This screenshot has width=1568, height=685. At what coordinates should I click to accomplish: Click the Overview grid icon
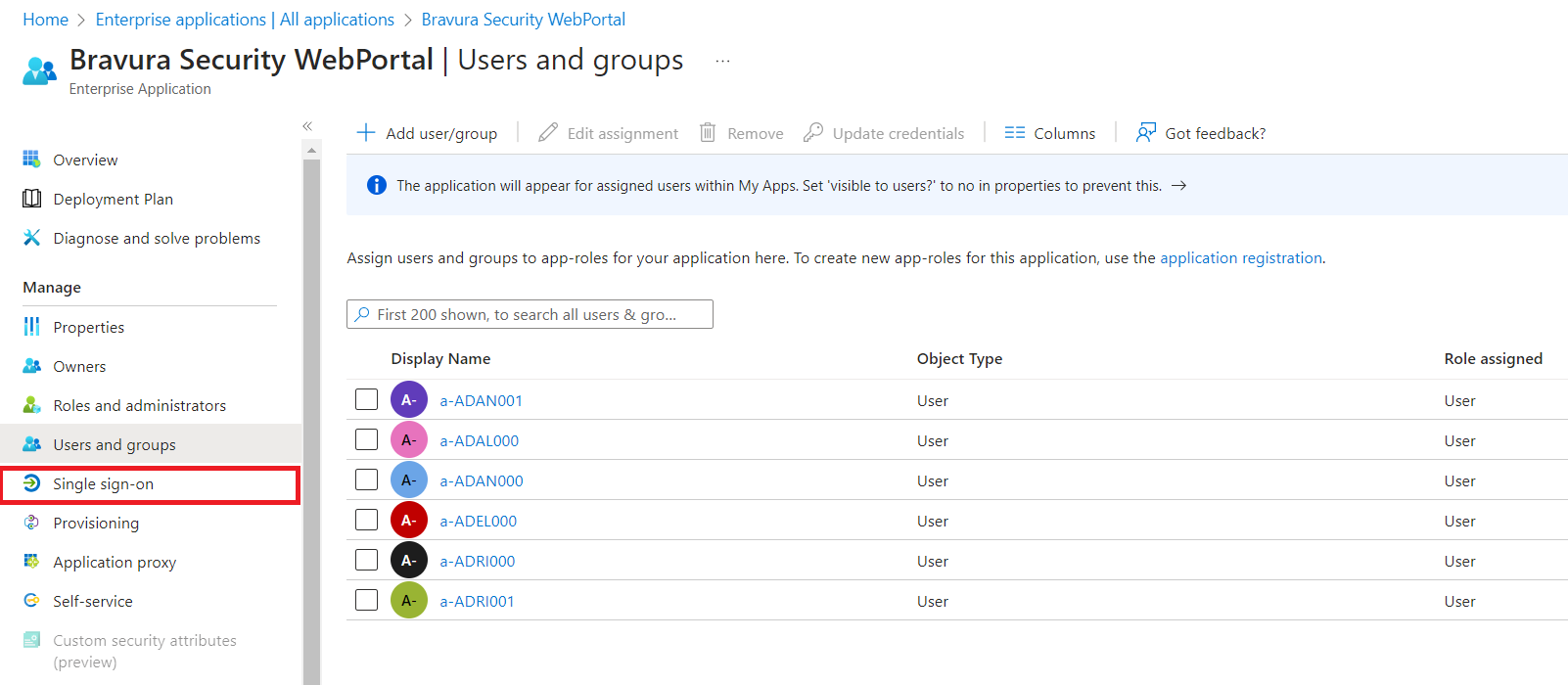tap(31, 159)
